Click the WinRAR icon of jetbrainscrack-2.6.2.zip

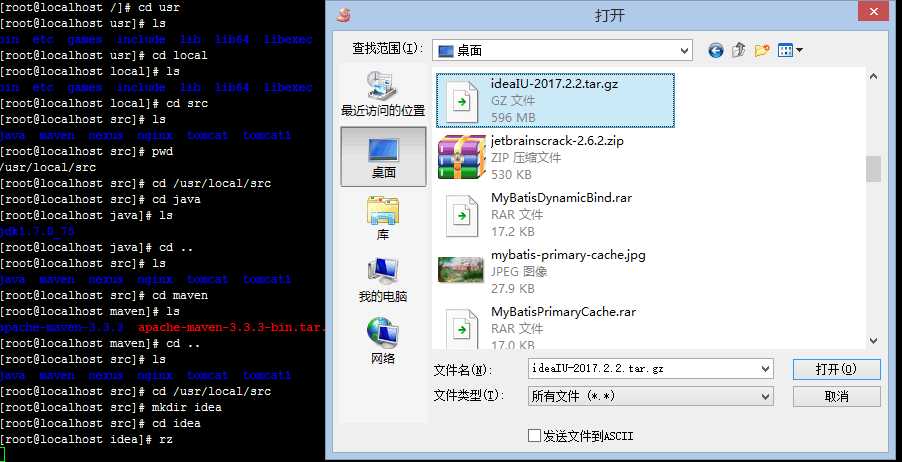tap(461, 158)
